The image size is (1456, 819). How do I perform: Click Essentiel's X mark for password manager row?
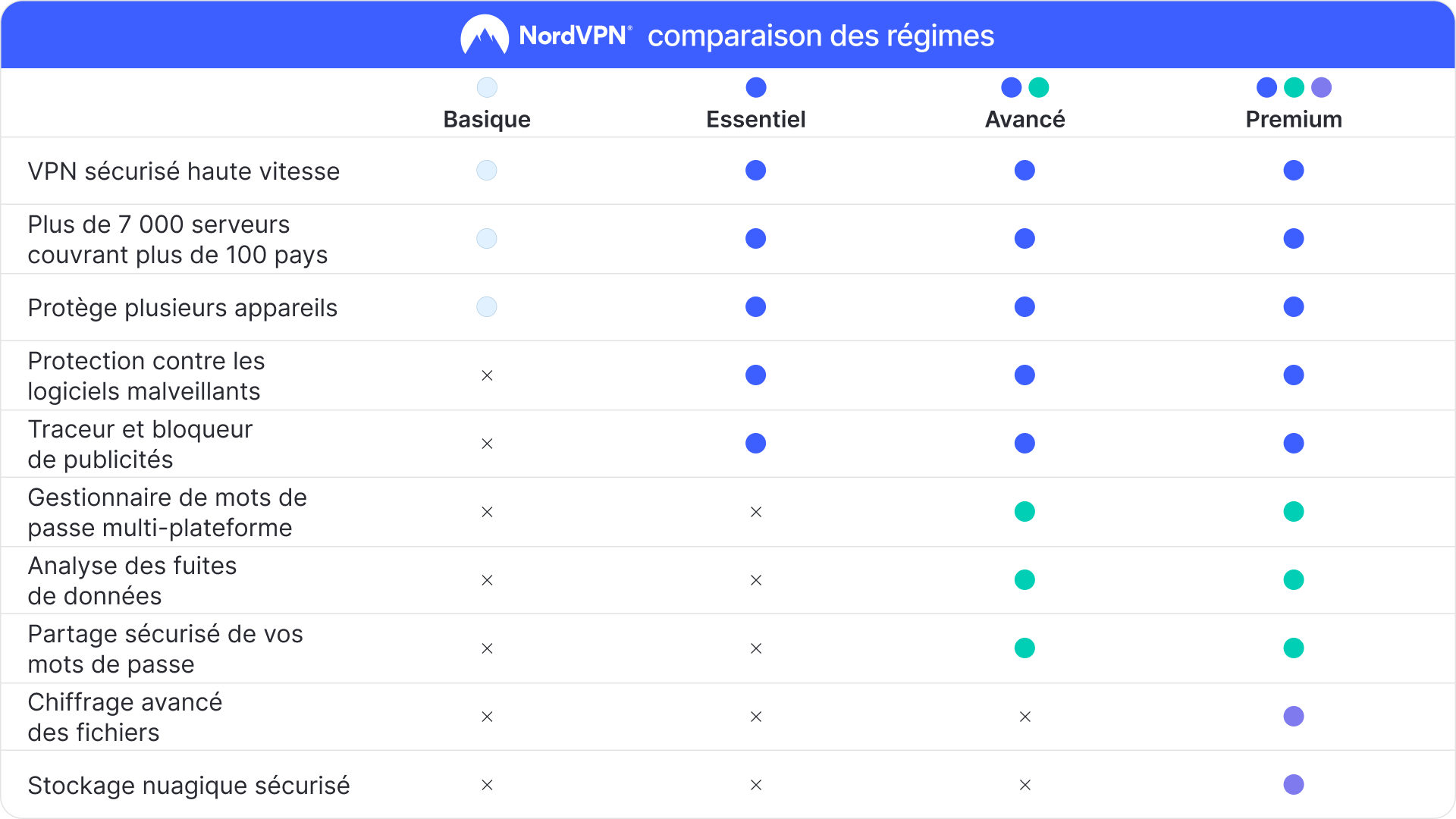pyautogui.click(x=756, y=512)
